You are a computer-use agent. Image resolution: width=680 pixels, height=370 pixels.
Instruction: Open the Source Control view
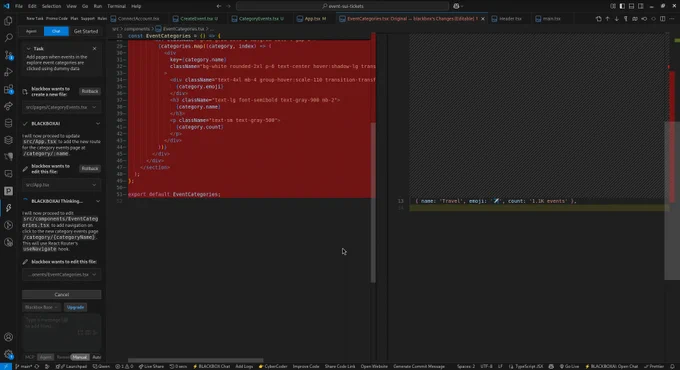8,55
